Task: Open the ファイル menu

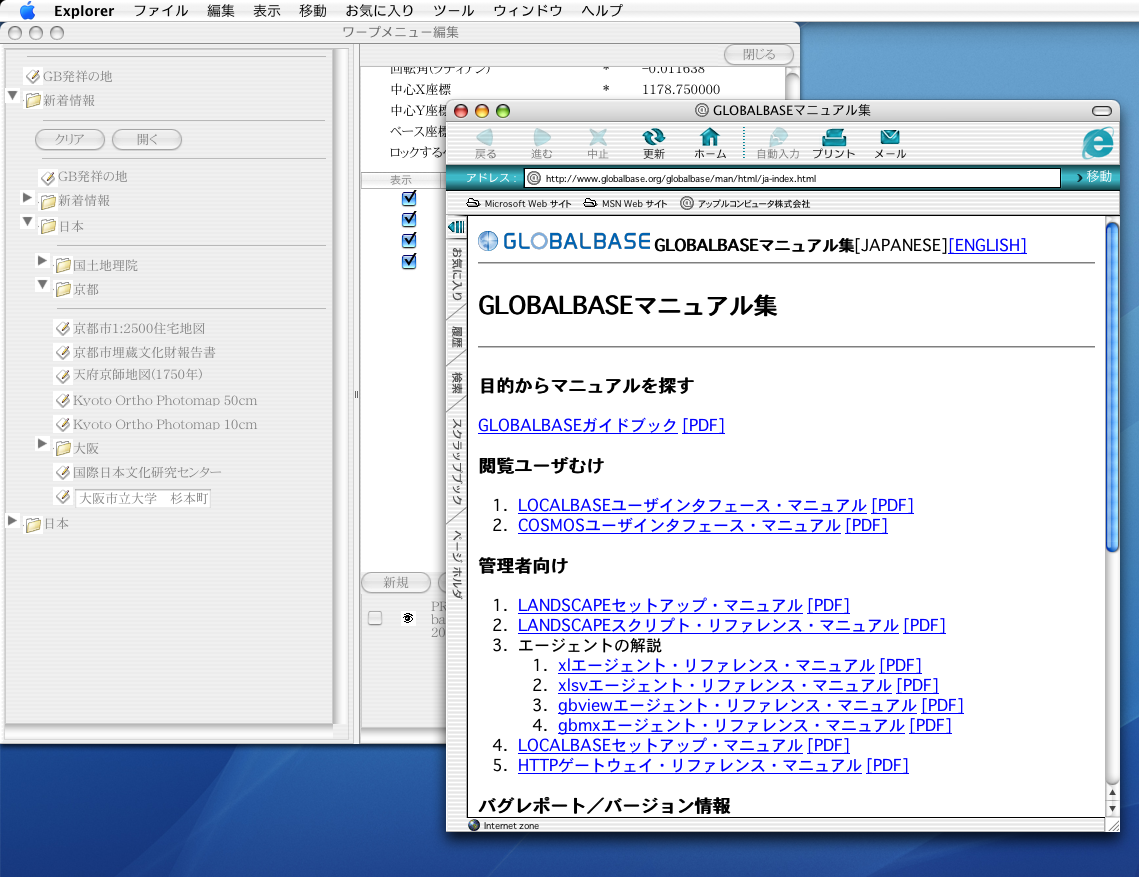Action: (x=161, y=10)
